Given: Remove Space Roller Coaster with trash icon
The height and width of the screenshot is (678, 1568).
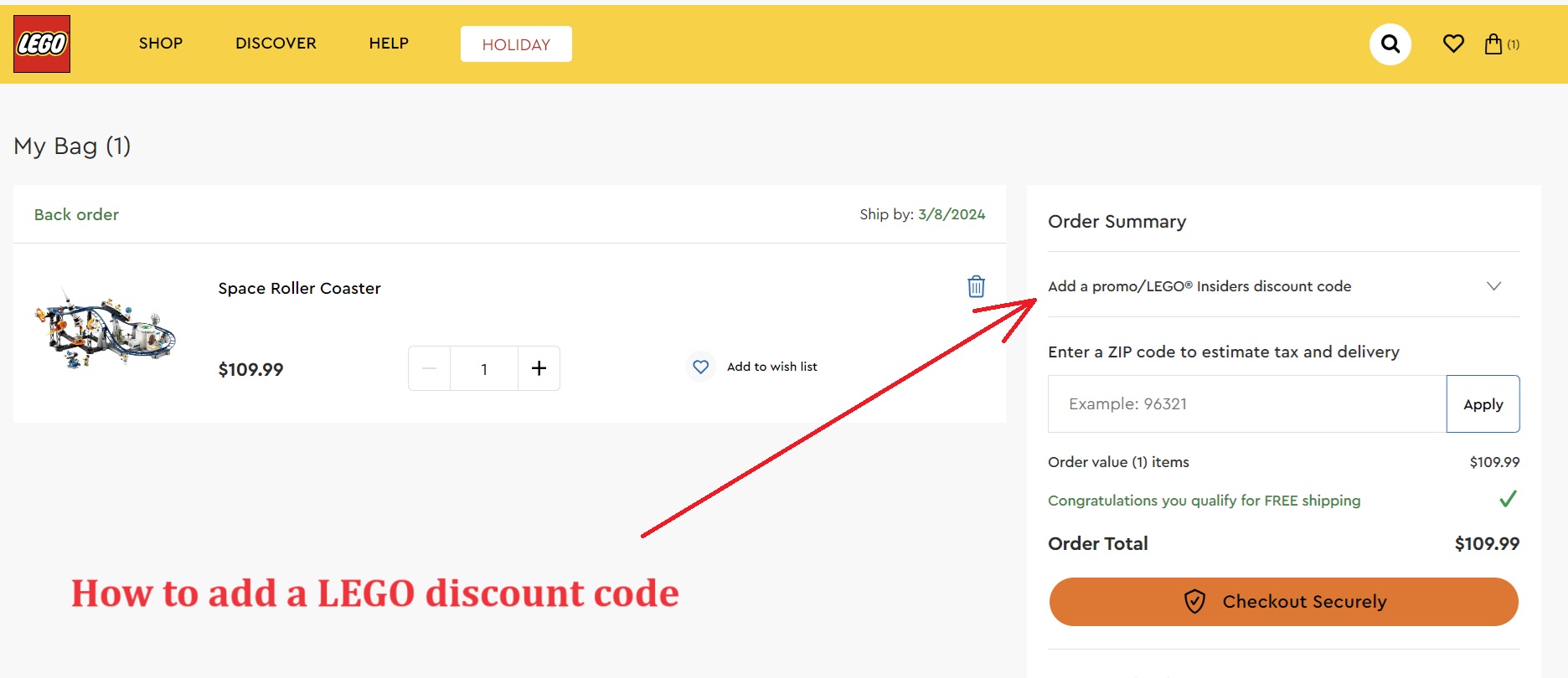Looking at the screenshot, I should tap(975, 286).
